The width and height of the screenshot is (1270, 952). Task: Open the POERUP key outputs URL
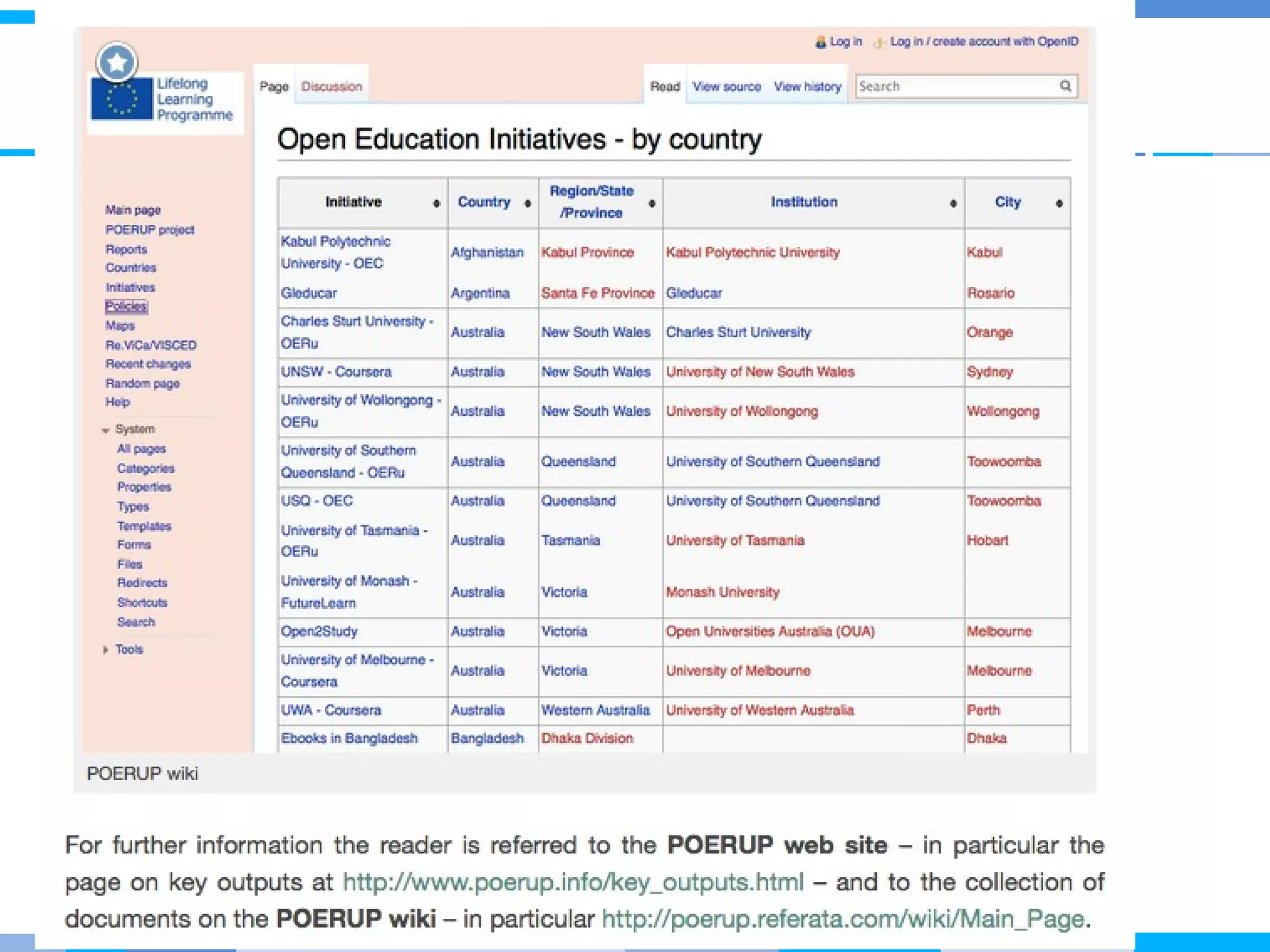click(x=573, y=881)
